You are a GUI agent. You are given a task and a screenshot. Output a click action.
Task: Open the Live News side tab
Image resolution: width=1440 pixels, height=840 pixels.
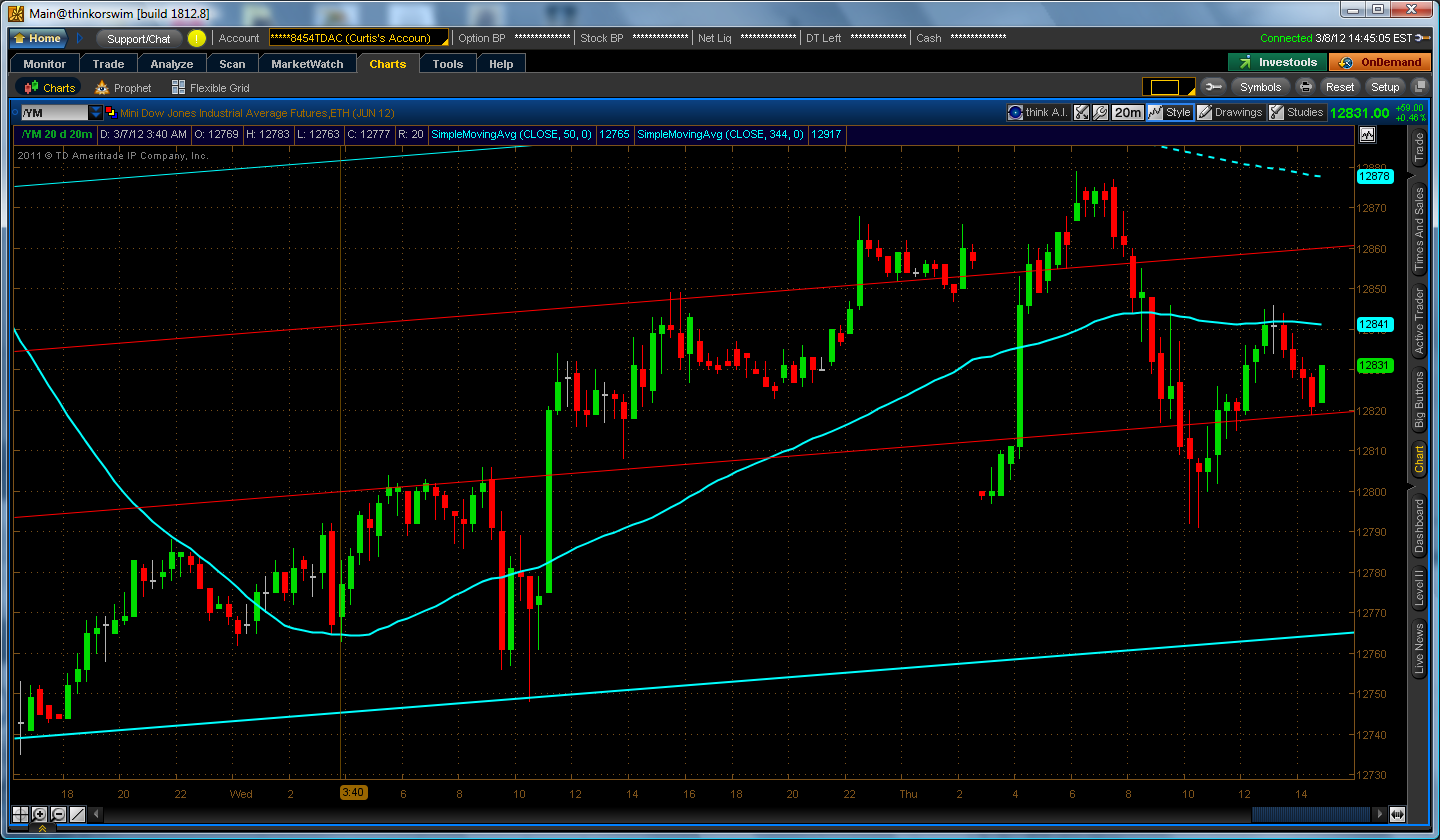tap(1418, 649)
